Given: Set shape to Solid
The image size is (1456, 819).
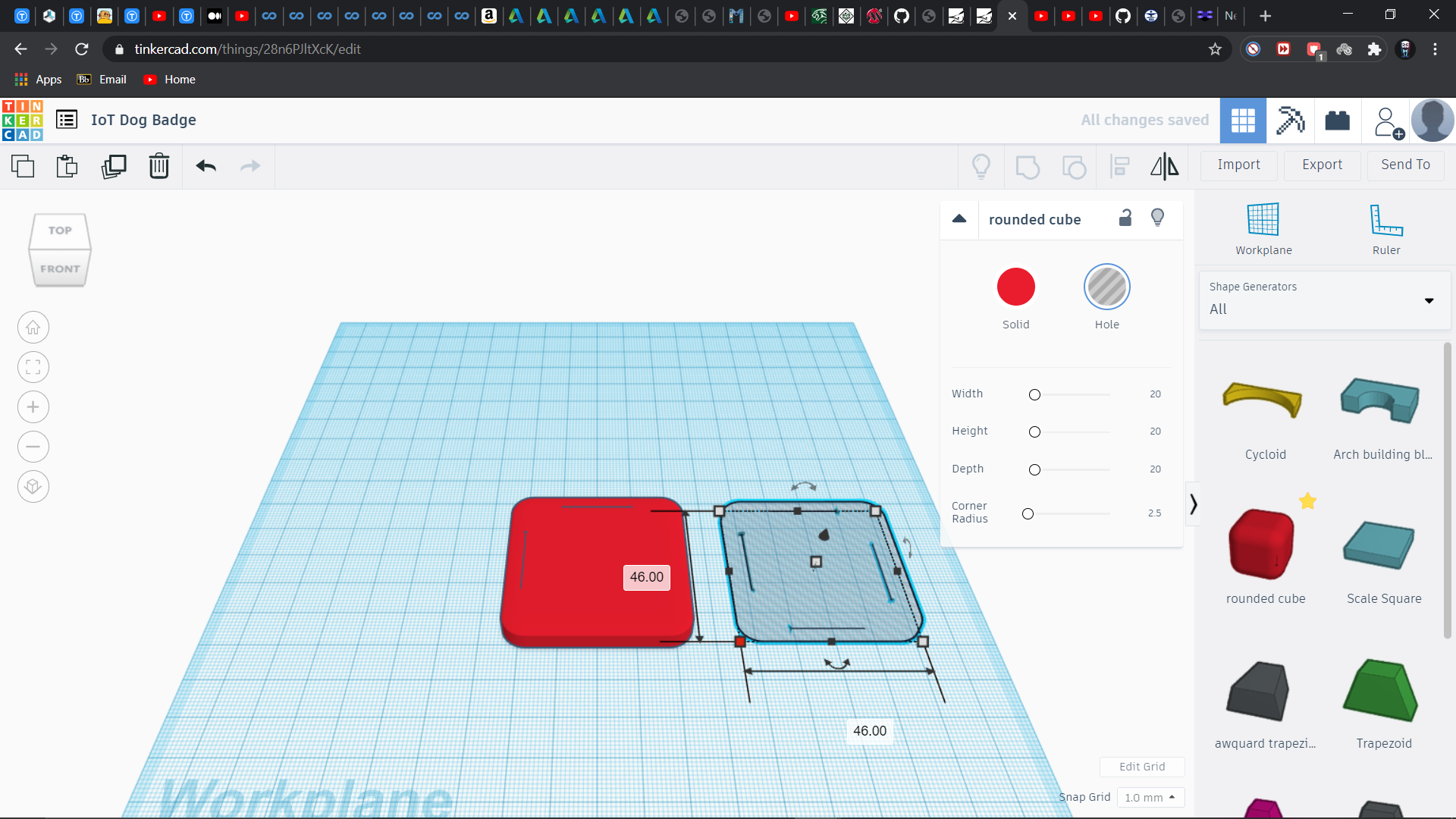Looking at the screenshot, I should (1015, 287).
